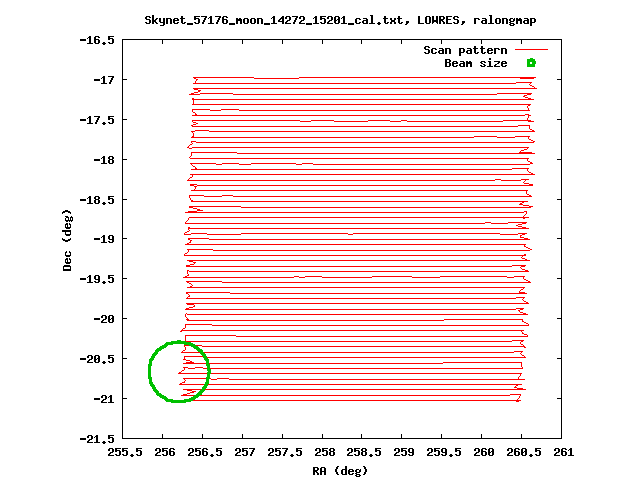Click the 259.5 RA tick label
Image resolution: width=640 pixels, height=480 pixels.
pos(444,452)
